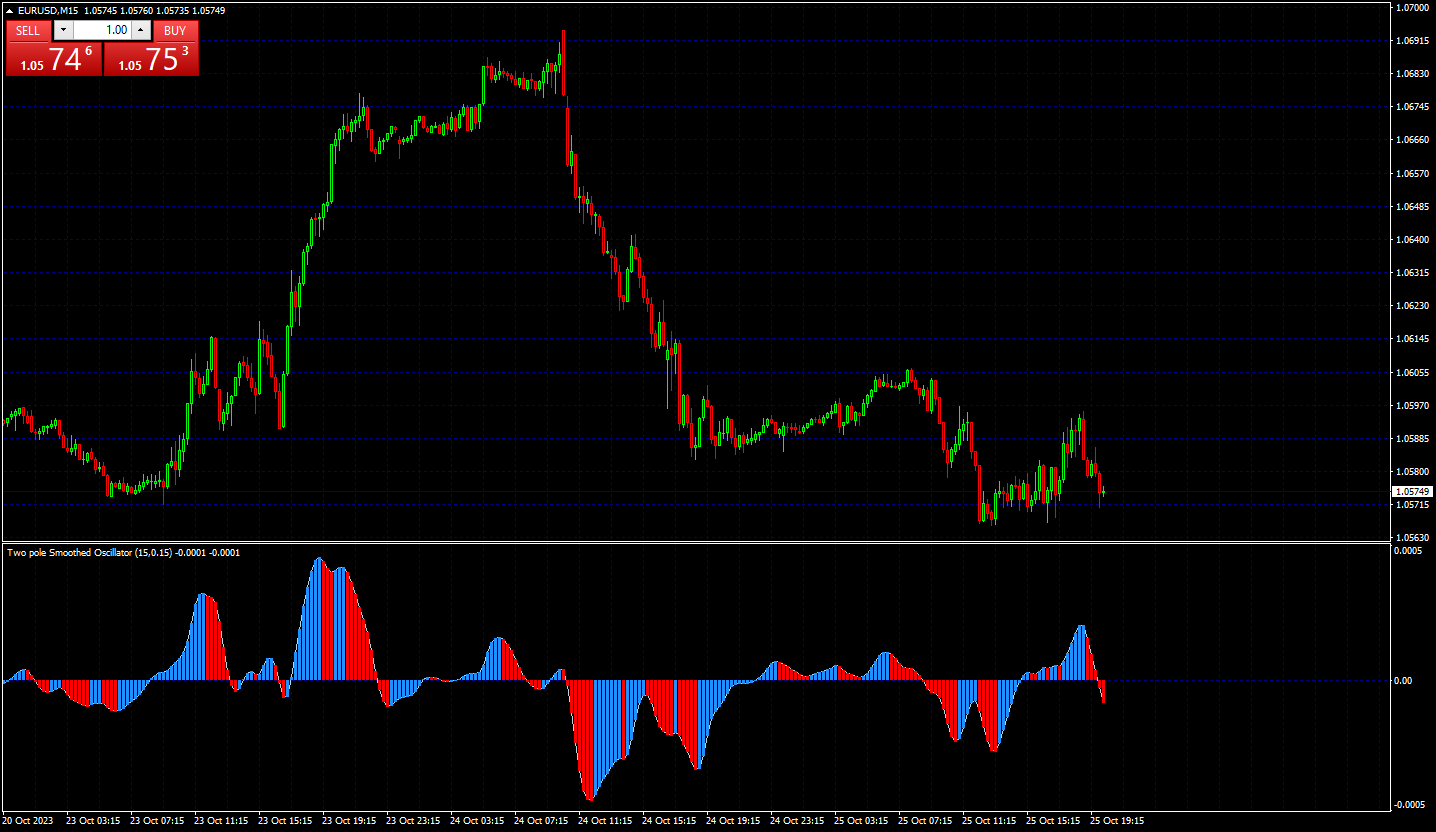Collapse the one-click trading panel triangle

pyautogui.click(x=10, y=10)
